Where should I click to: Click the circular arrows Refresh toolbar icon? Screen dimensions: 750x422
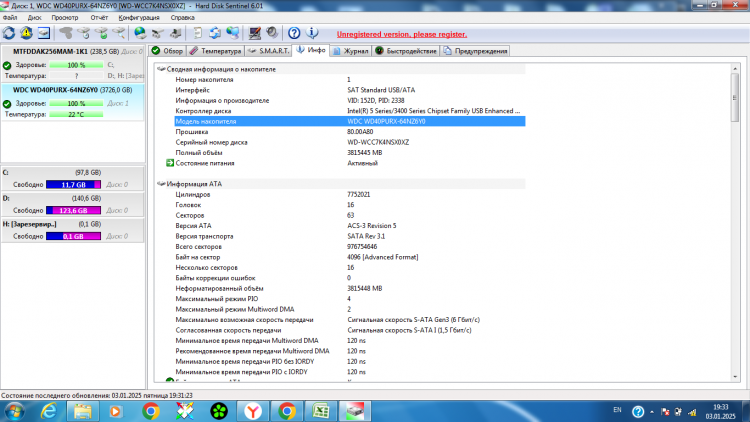pos(9,33)
